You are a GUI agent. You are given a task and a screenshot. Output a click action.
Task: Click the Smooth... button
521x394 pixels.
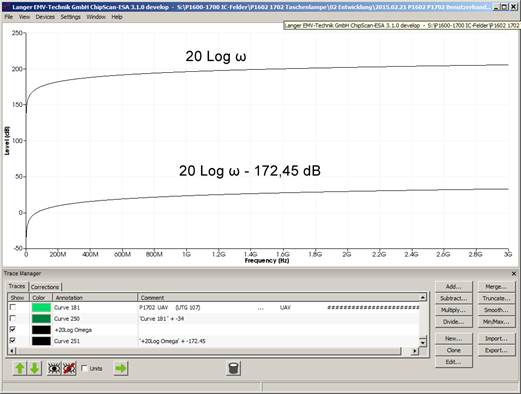pos(496,310)
